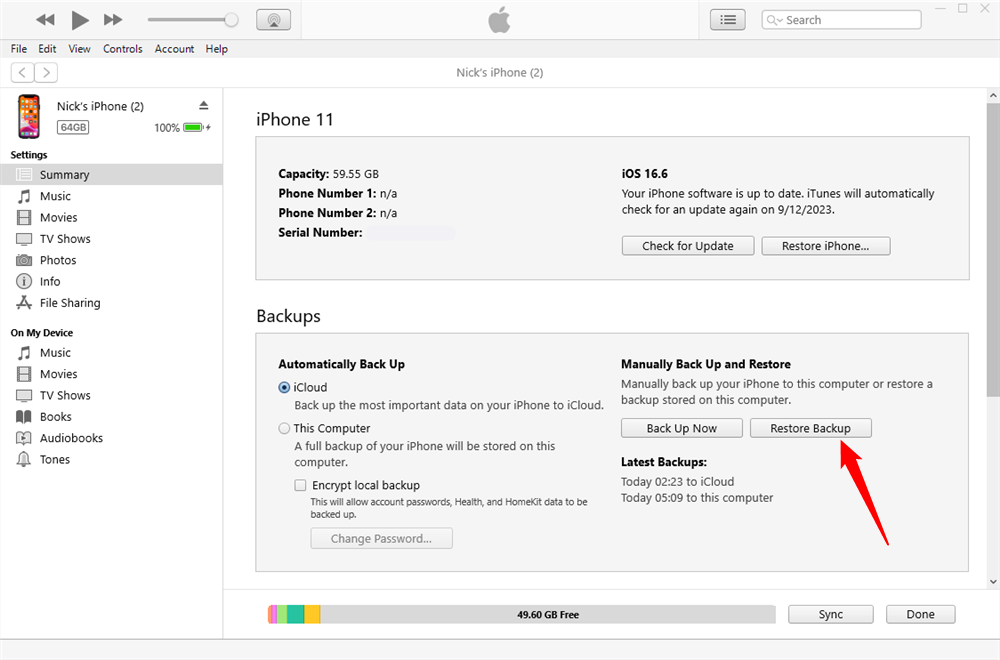Image resolution: width=1000 pixels, height=660 pixels.
Task: Adjust the volume slider knob
Action: (x=232, y=20)
